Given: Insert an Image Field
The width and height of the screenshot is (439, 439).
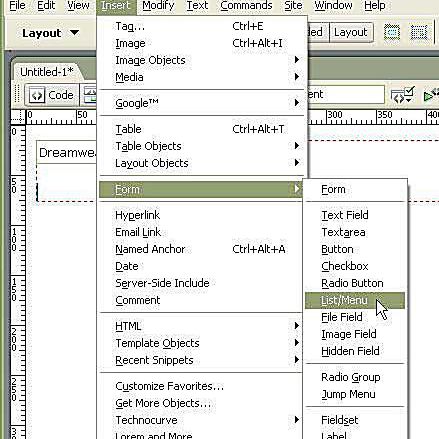Looking at the screenshot, I should coord(355,334).
